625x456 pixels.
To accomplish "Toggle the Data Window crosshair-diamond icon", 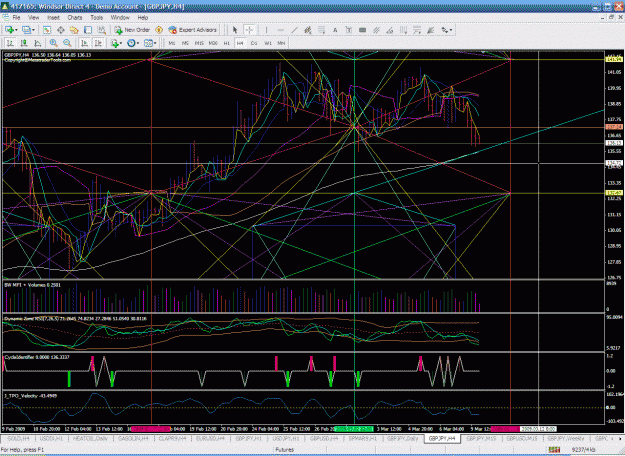I will (61, 30).
